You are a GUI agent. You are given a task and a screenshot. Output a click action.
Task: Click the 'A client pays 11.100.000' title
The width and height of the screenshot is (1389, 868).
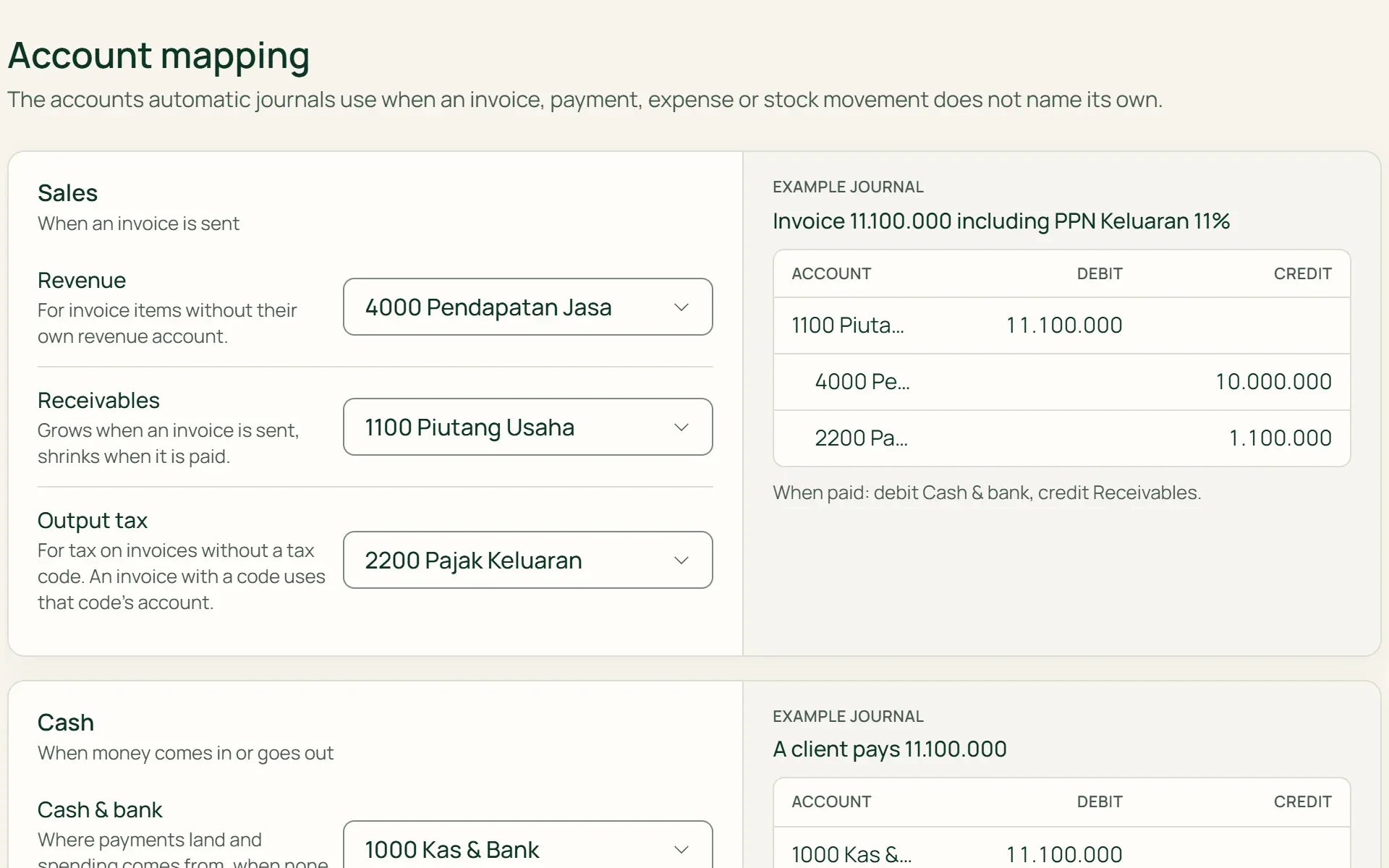click(890, 749)
